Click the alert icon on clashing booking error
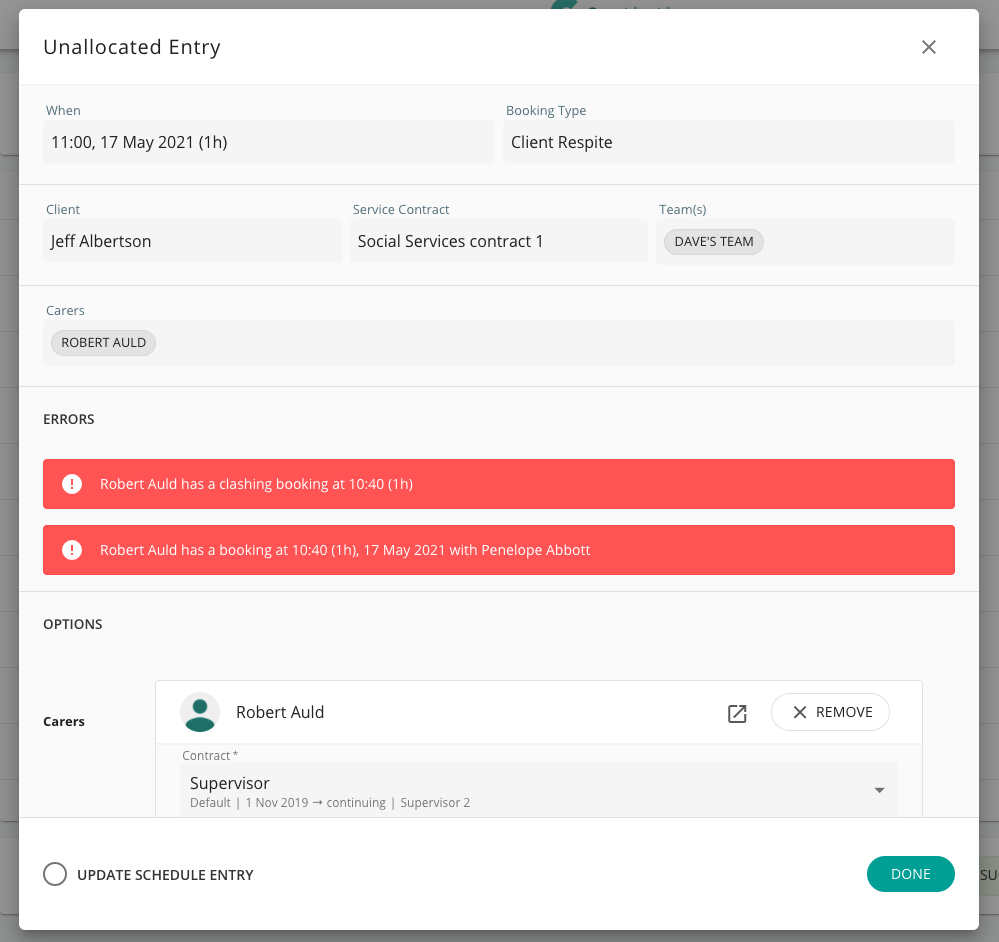Image resolution: width=999 pixels, height=942 pixels. [72, 484]
